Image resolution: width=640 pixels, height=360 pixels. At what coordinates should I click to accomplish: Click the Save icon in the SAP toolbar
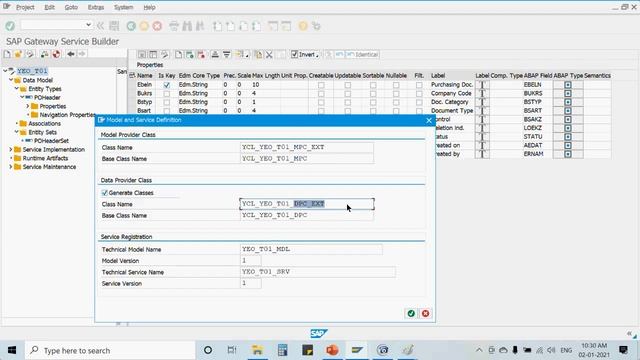point(114,26)
